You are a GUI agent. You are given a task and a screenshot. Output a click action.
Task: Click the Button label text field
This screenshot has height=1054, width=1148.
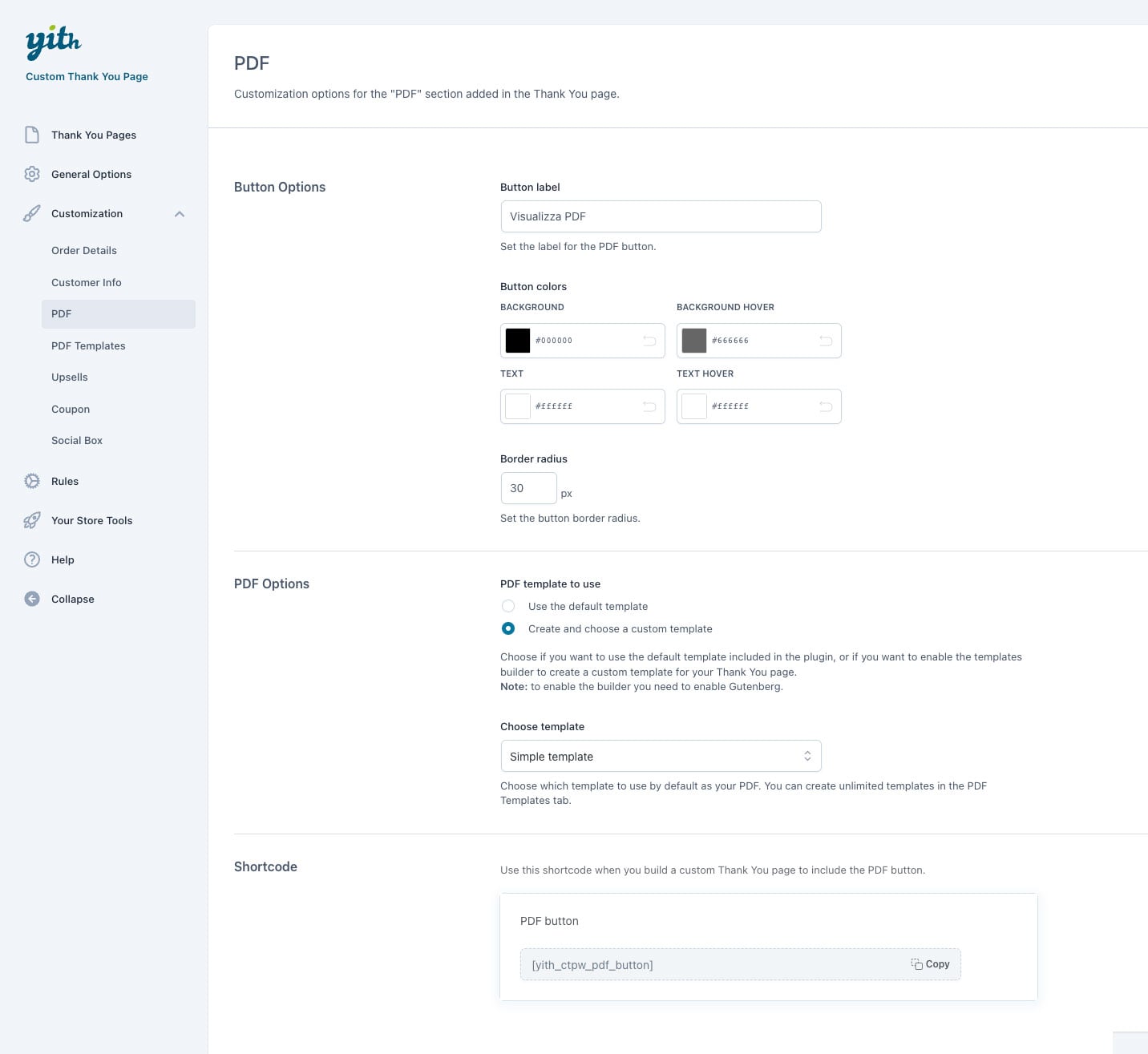pos(661,216)
